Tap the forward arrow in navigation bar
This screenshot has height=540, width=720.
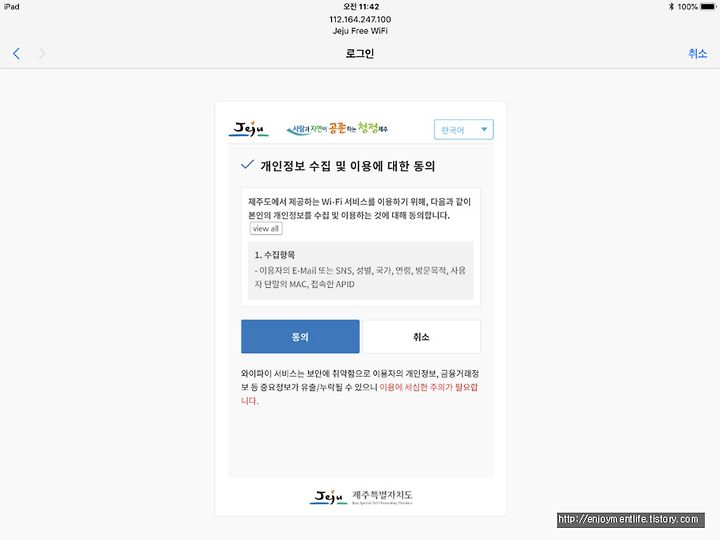(42, 54)
